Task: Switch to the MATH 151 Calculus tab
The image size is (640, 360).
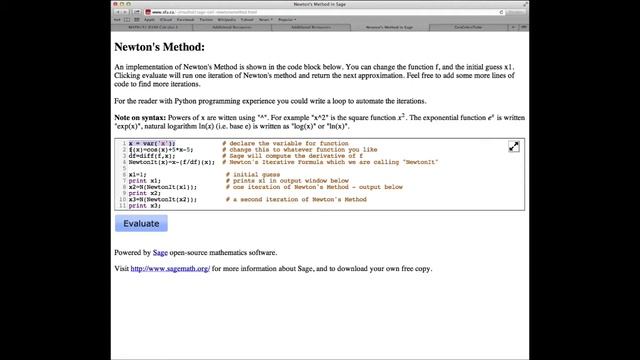Action: click(x=153, y=27)
